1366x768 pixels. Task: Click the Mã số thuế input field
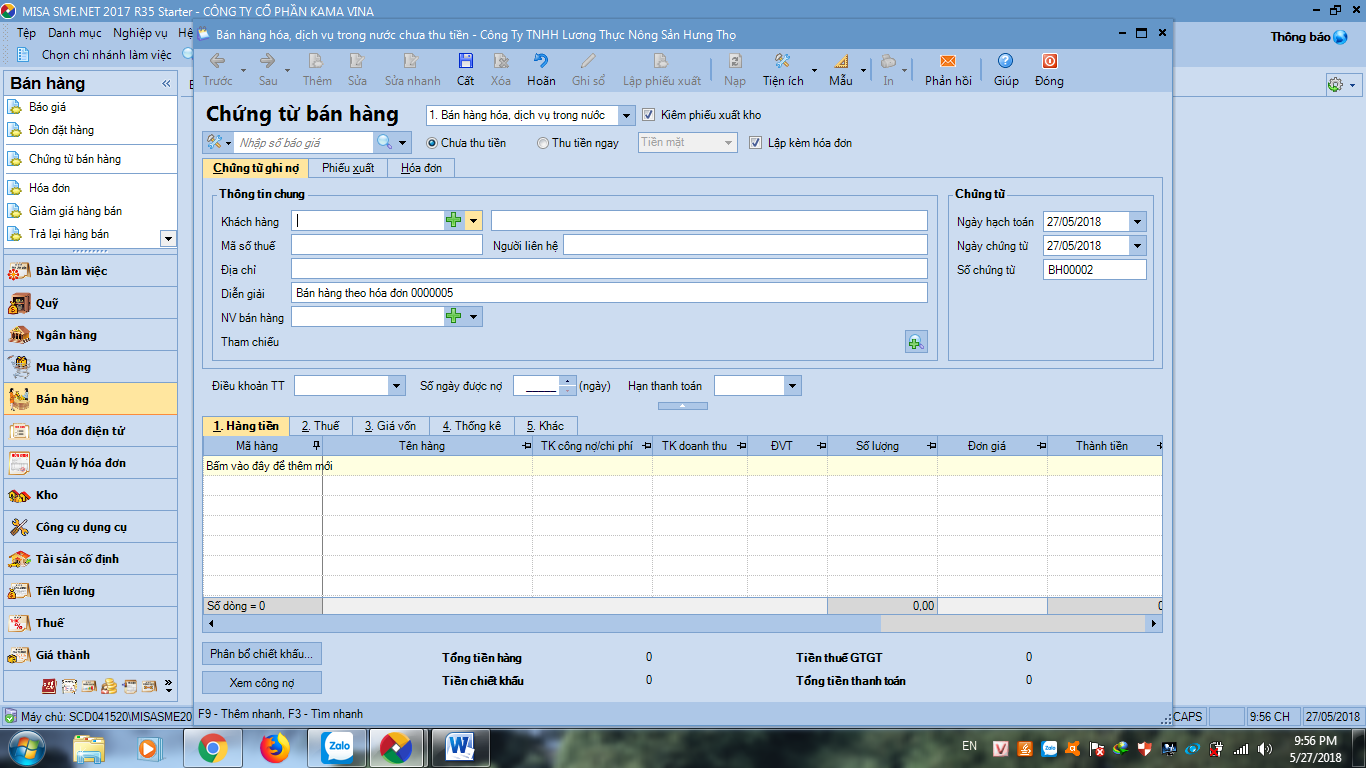(386, 245)
